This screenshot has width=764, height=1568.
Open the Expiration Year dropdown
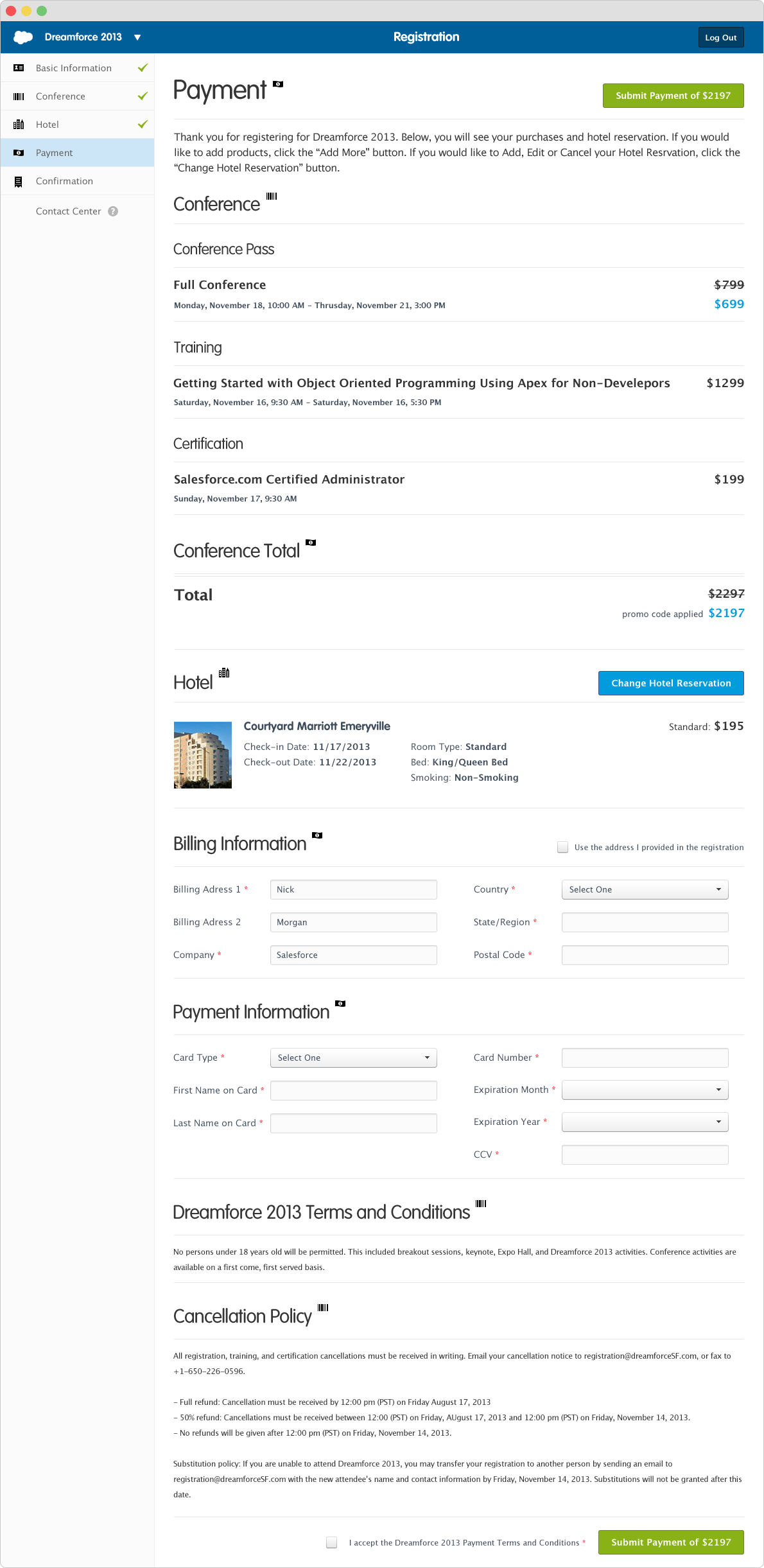pos(645,1122)
